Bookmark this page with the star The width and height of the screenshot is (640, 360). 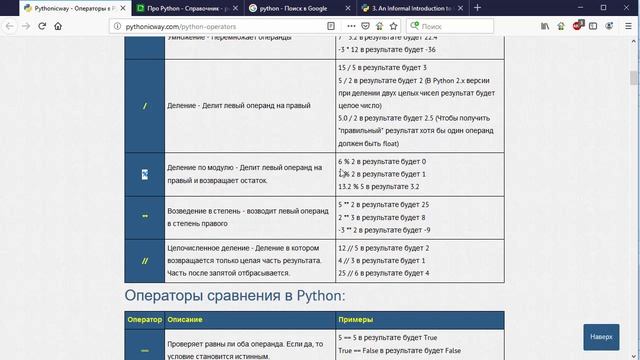pyautogui.click(x=393, y=26)
